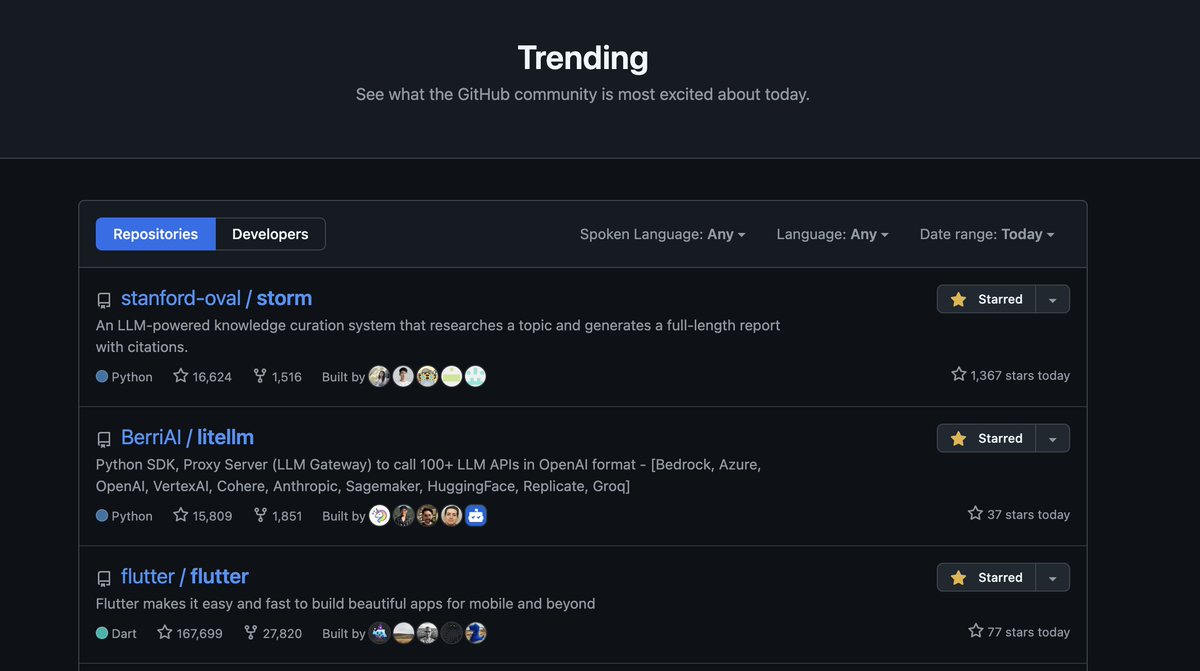
Task: Click first contributor avatar in flutter row
Action: coord(379,633)
